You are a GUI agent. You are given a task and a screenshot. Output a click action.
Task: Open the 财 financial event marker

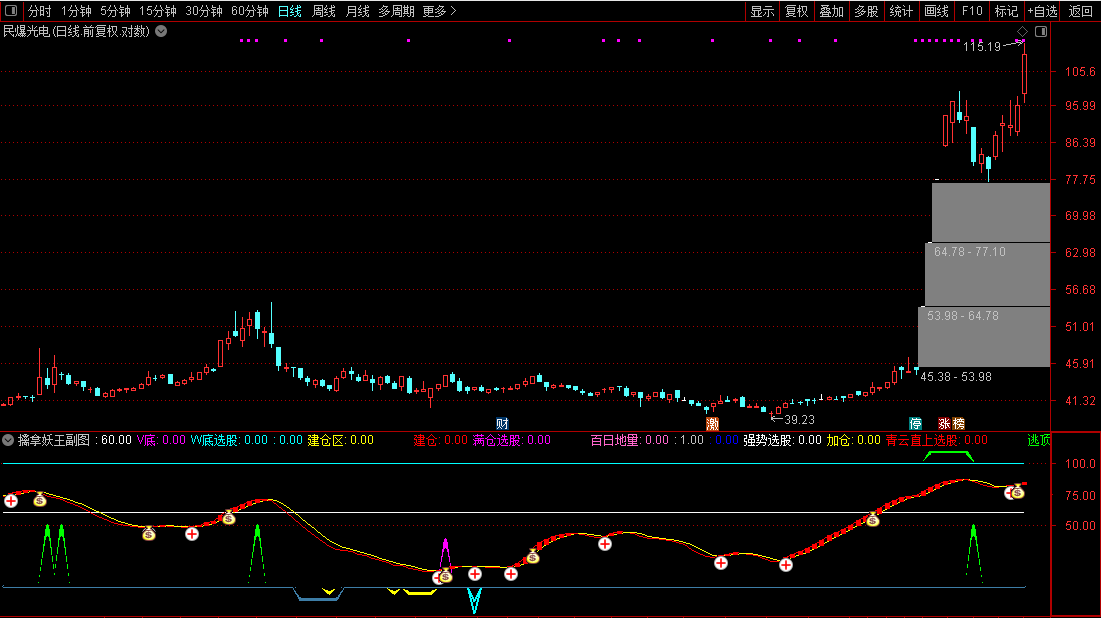click(502, 423)
